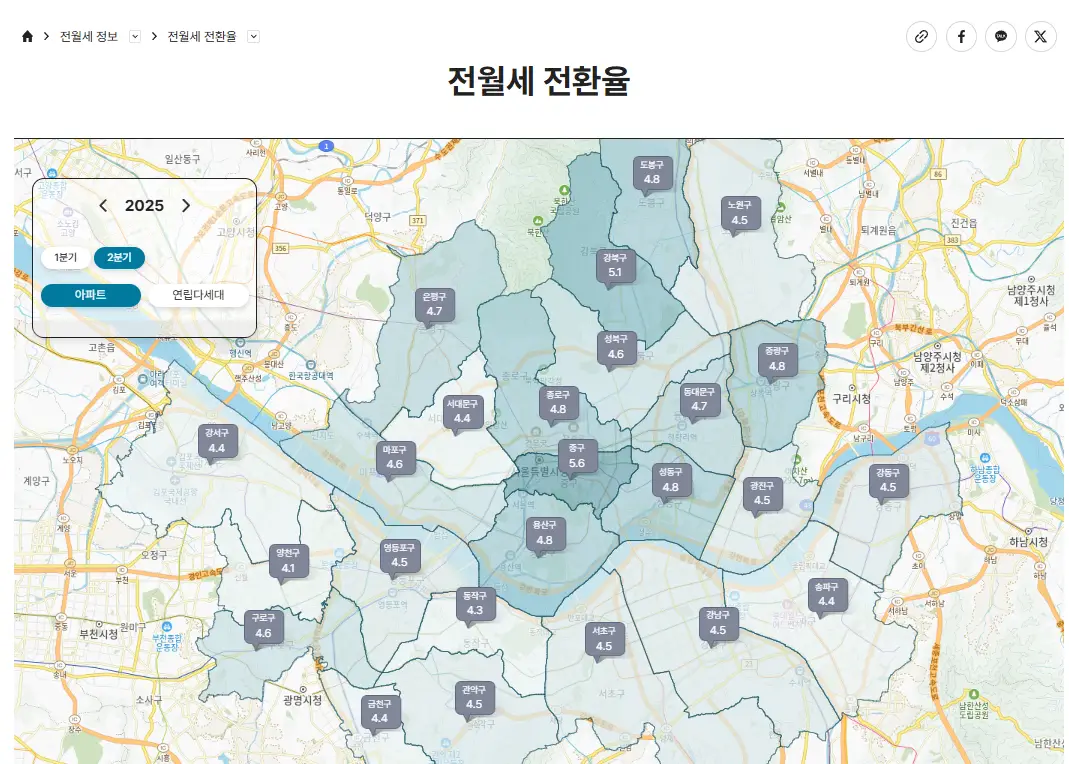
Task: Open the 전월세 정보 breadcrumb dropdown
Action: tap(135, 36)
